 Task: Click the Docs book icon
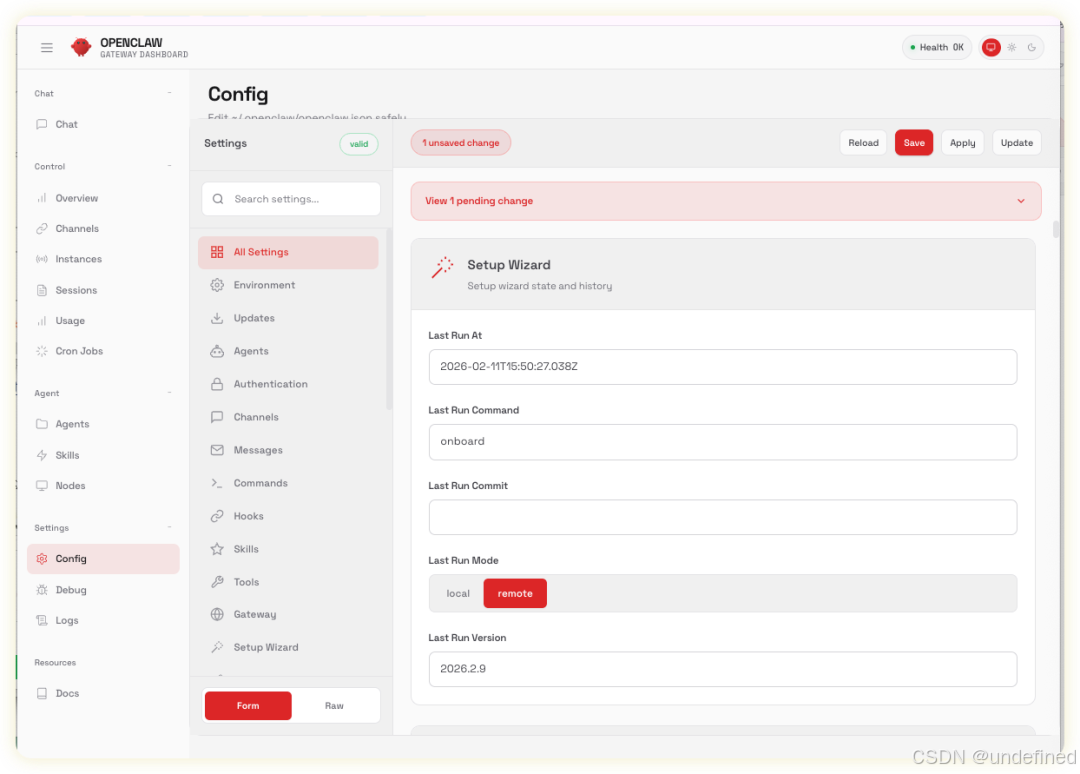click(x=42, y=693)
